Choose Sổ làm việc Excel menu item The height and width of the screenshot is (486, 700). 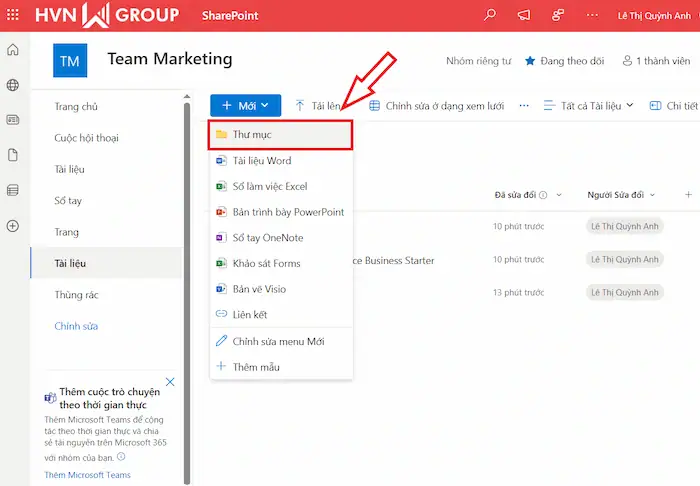pos(269,186)
